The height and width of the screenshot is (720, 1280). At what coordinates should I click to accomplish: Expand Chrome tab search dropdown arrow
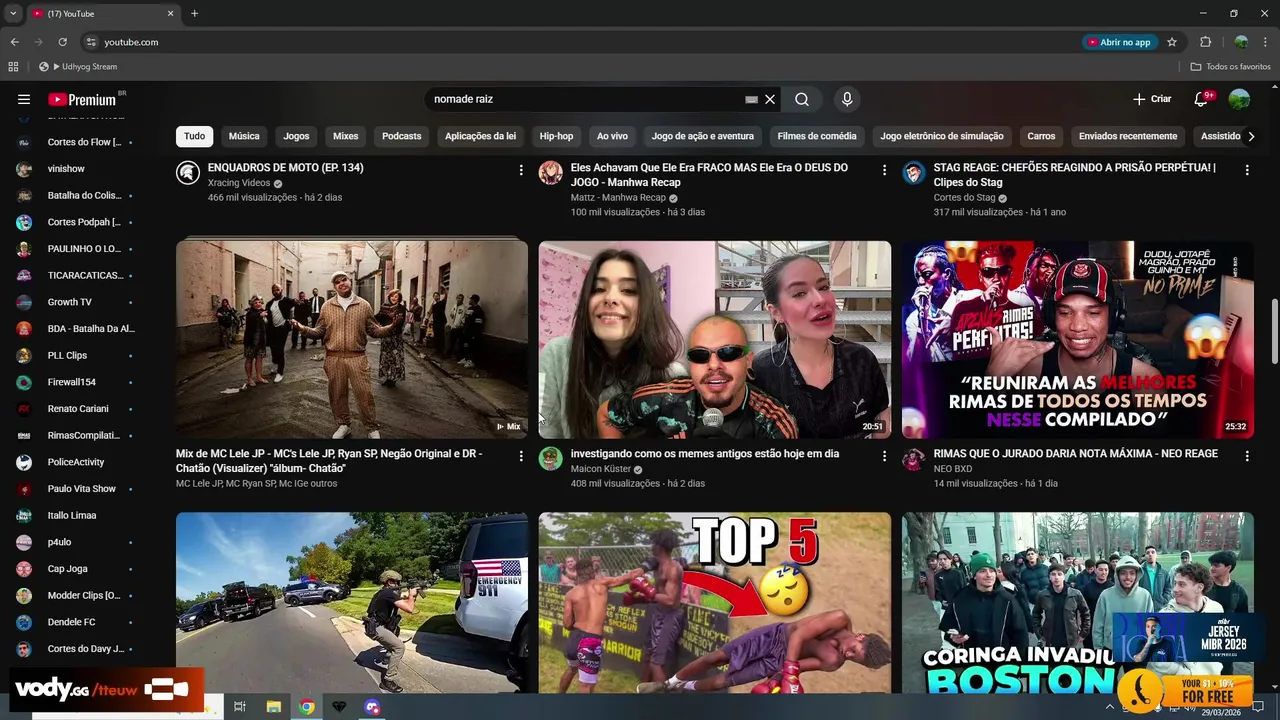(13, 13)
